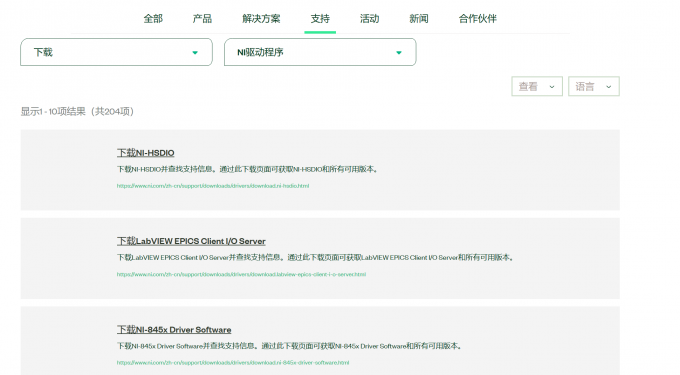Viewport: 680px width, 375px height.
Task: Click the ni-845x-driver-software URL link
Action: (x=233, y=363)
